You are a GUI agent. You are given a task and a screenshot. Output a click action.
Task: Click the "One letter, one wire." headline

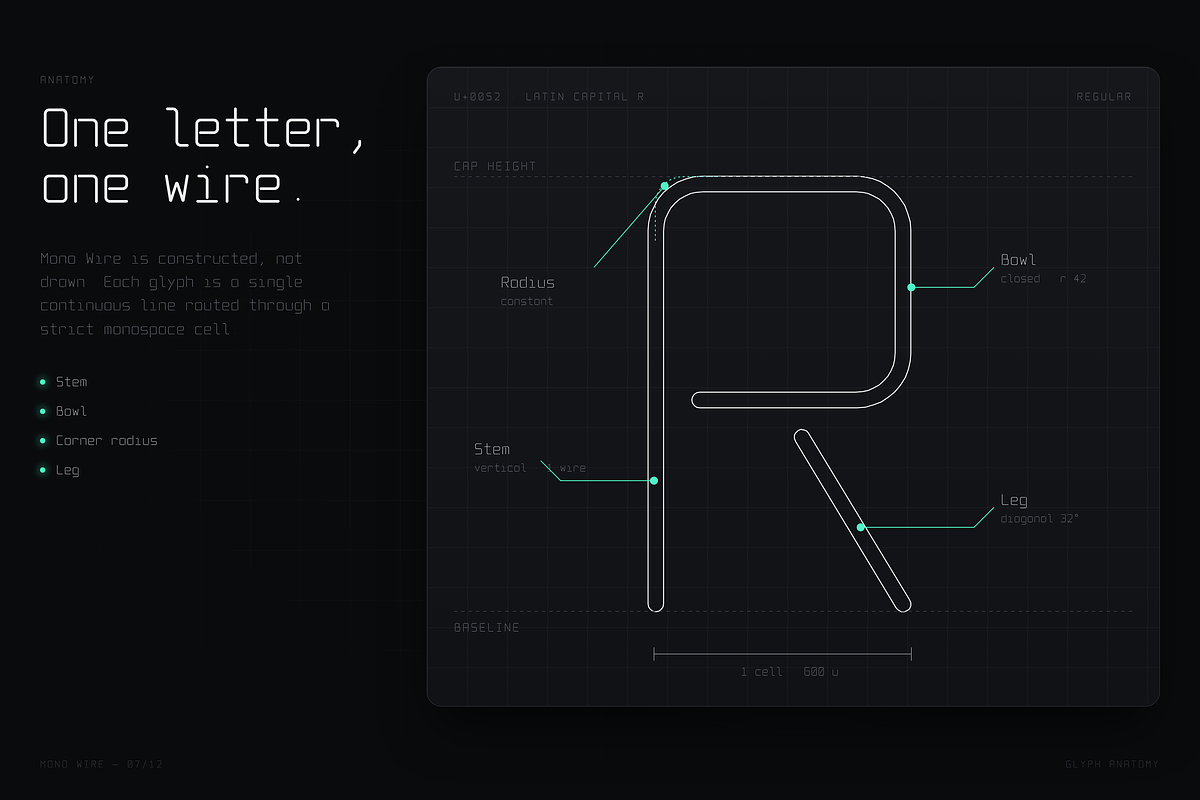coord(204,157)
